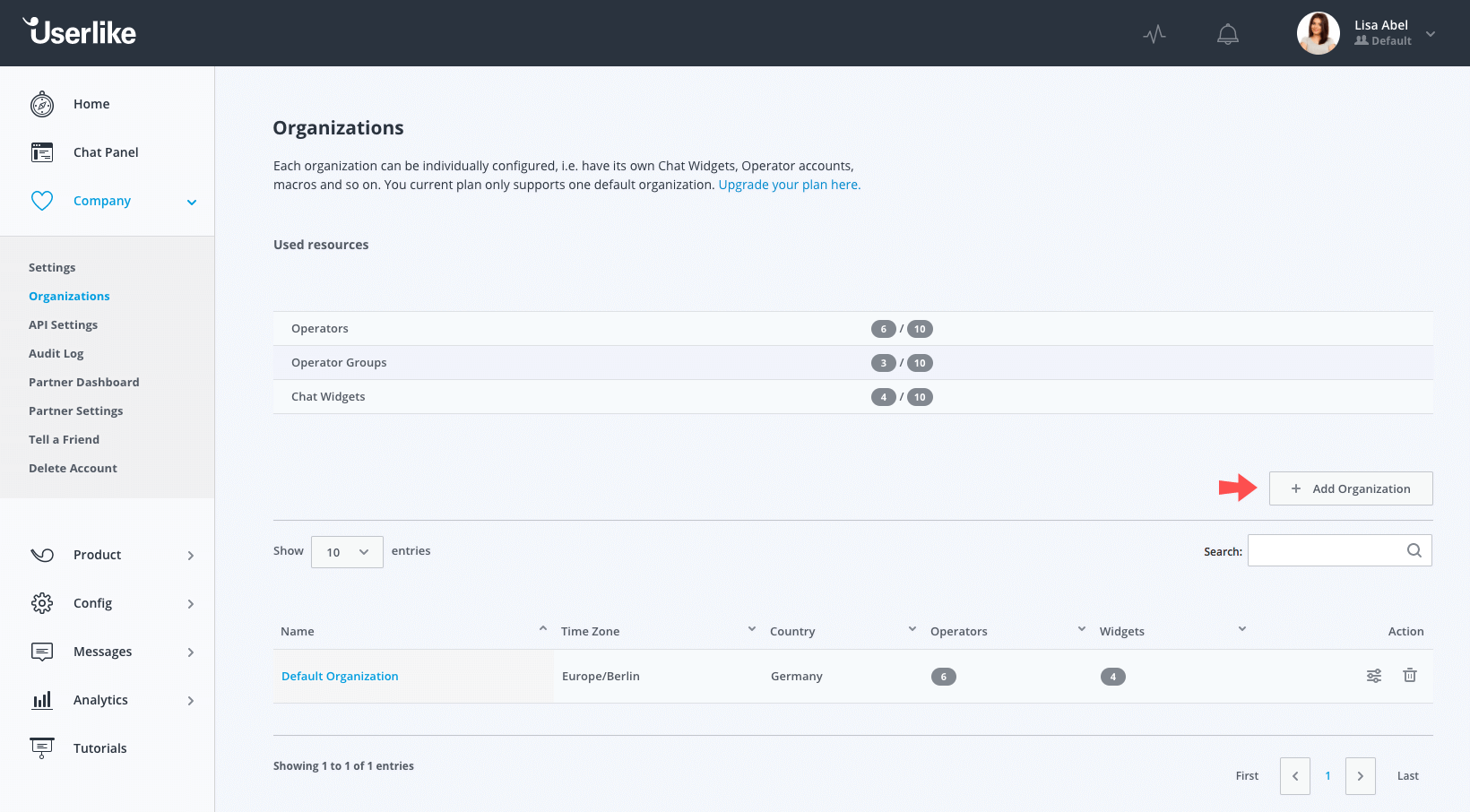The height and width of the screenshot is (812, 1470).
Task: Delete Default Organization using trash icon
Action: click(x=1410, y=676)
